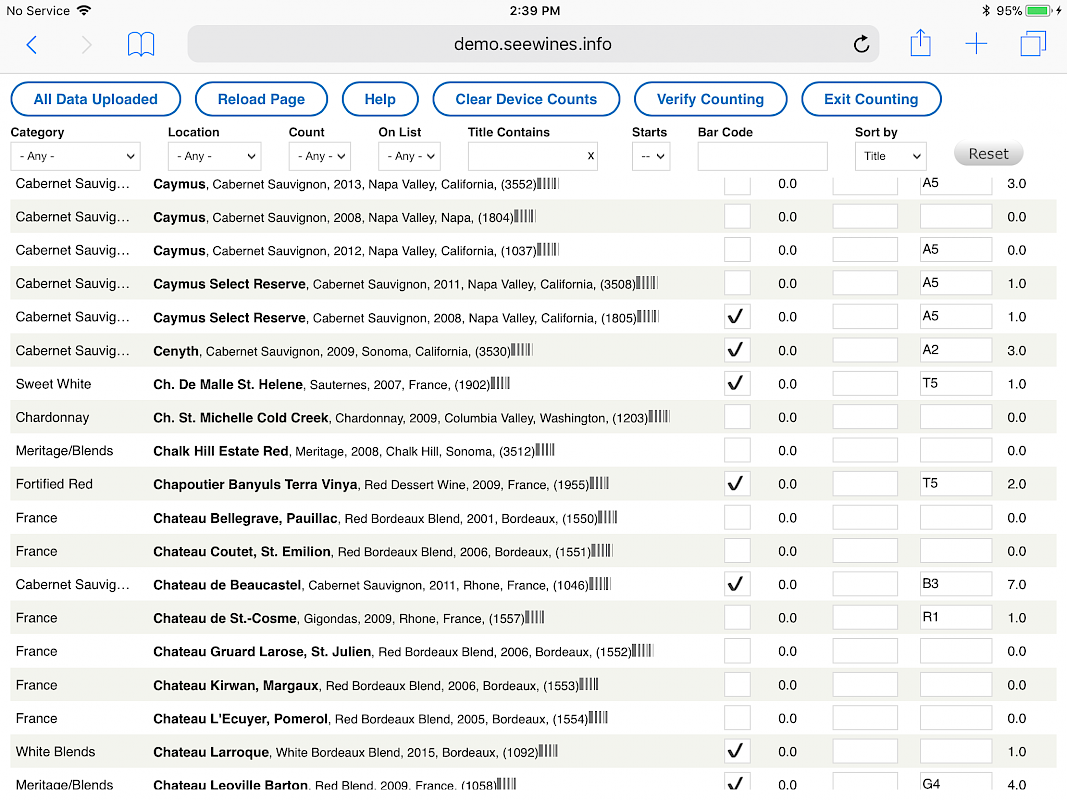Select Chateau Gruard Larose, St. Julien title
The width and height of the screenshot is (1067, 800).
262,652
